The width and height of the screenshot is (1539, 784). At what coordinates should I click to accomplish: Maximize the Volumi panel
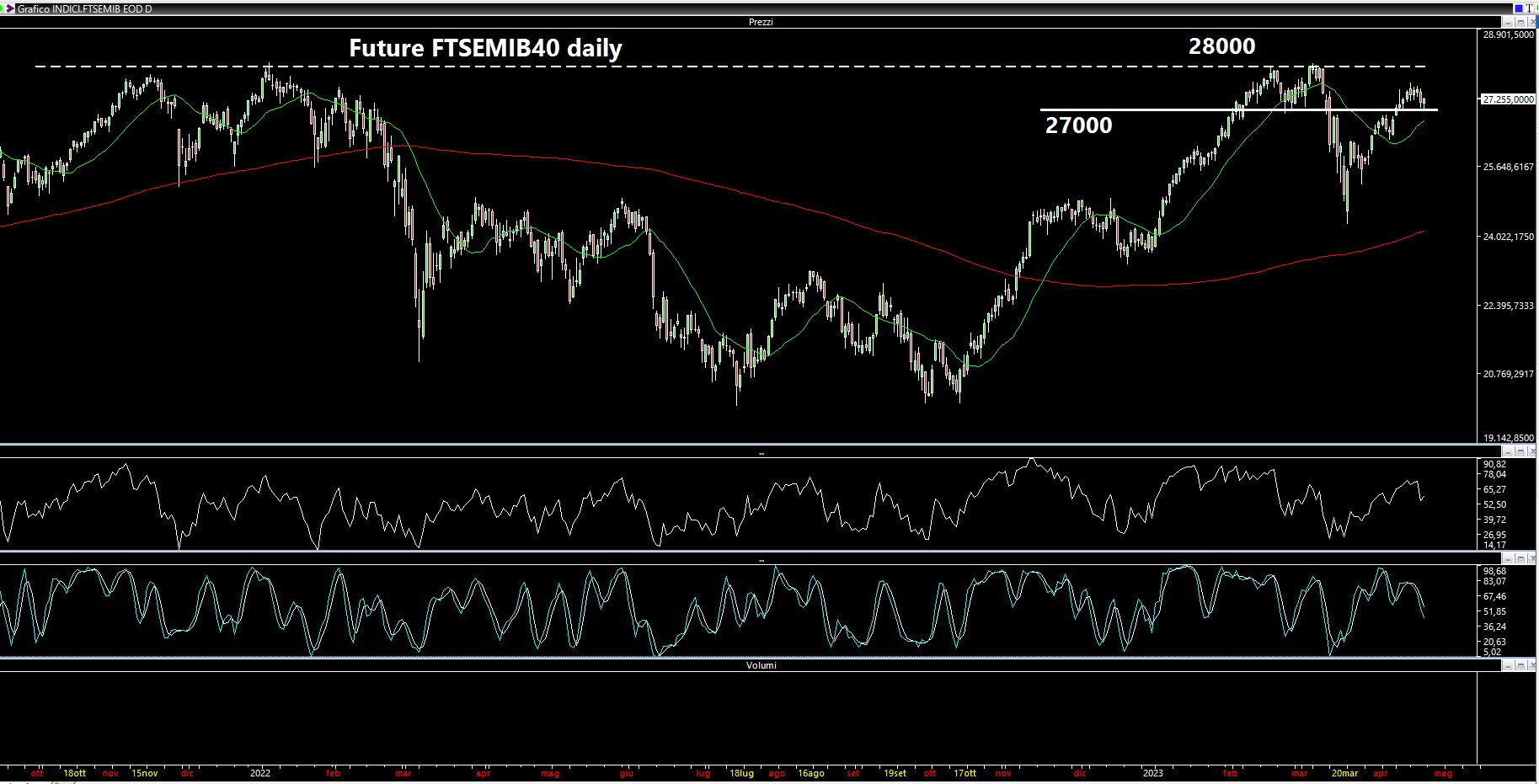point(1520,665)
